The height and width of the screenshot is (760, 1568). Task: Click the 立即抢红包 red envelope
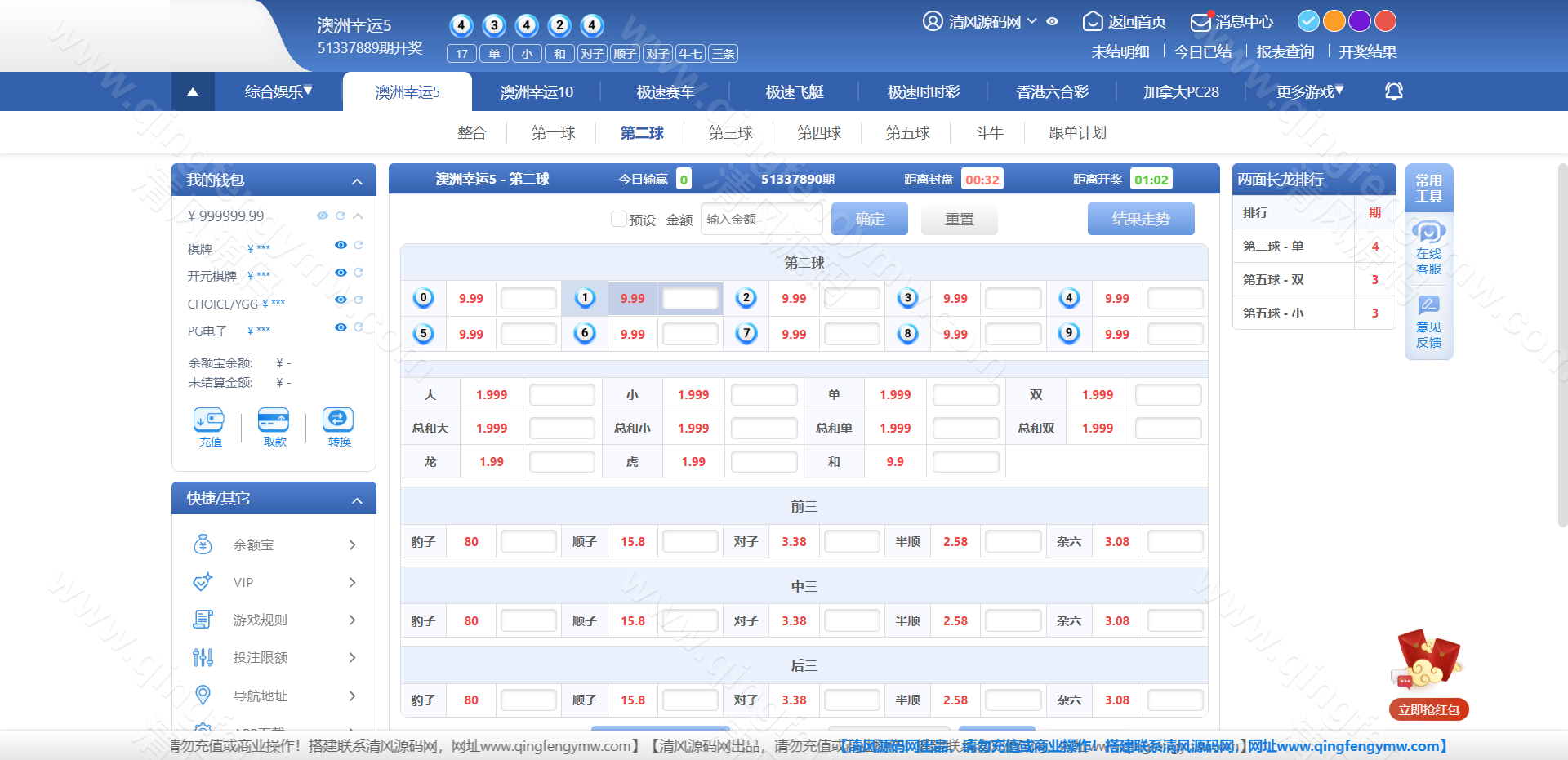[x=1428, y=673]
